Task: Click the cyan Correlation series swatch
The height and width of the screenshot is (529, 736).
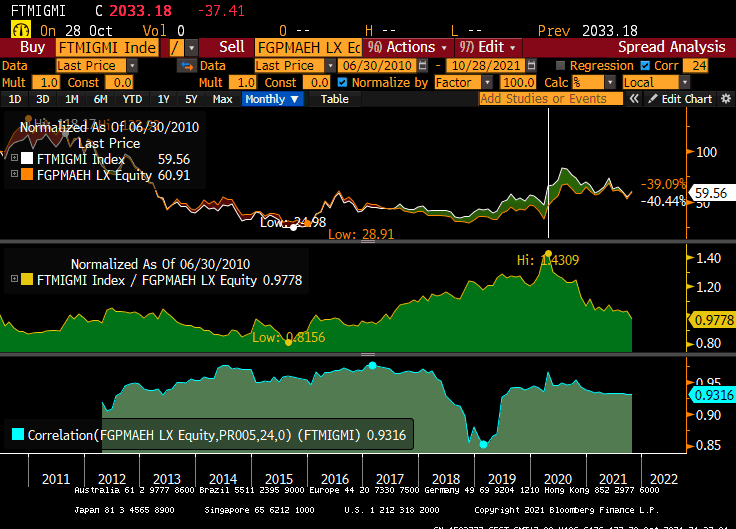Action: point(18,434)
